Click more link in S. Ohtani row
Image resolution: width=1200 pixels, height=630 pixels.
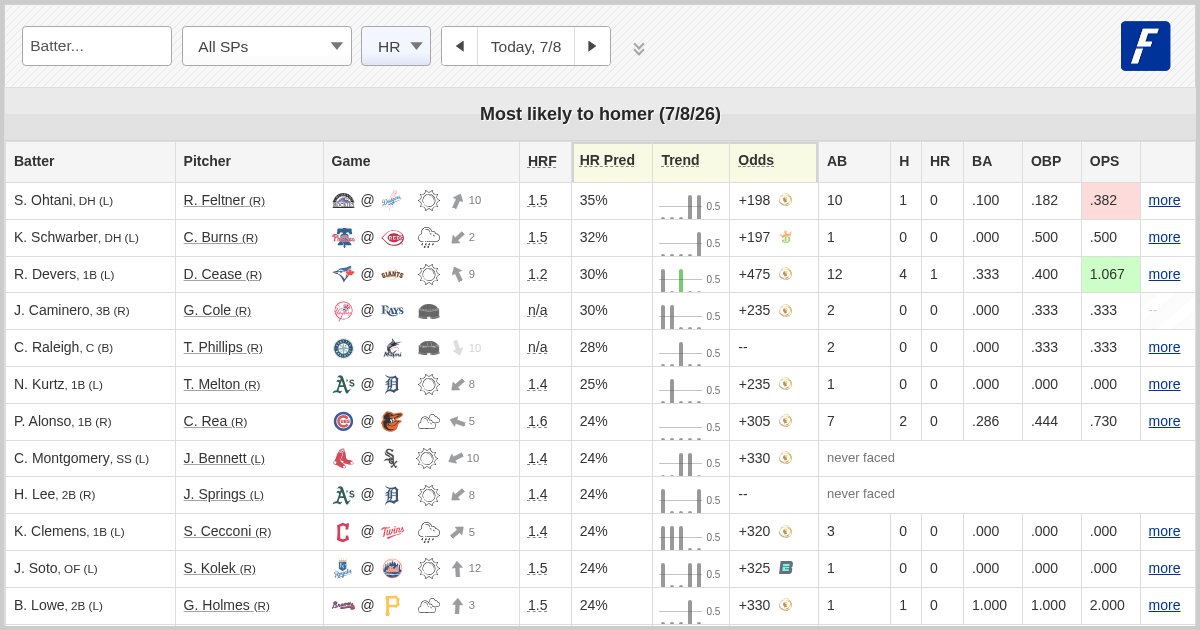1164,200
